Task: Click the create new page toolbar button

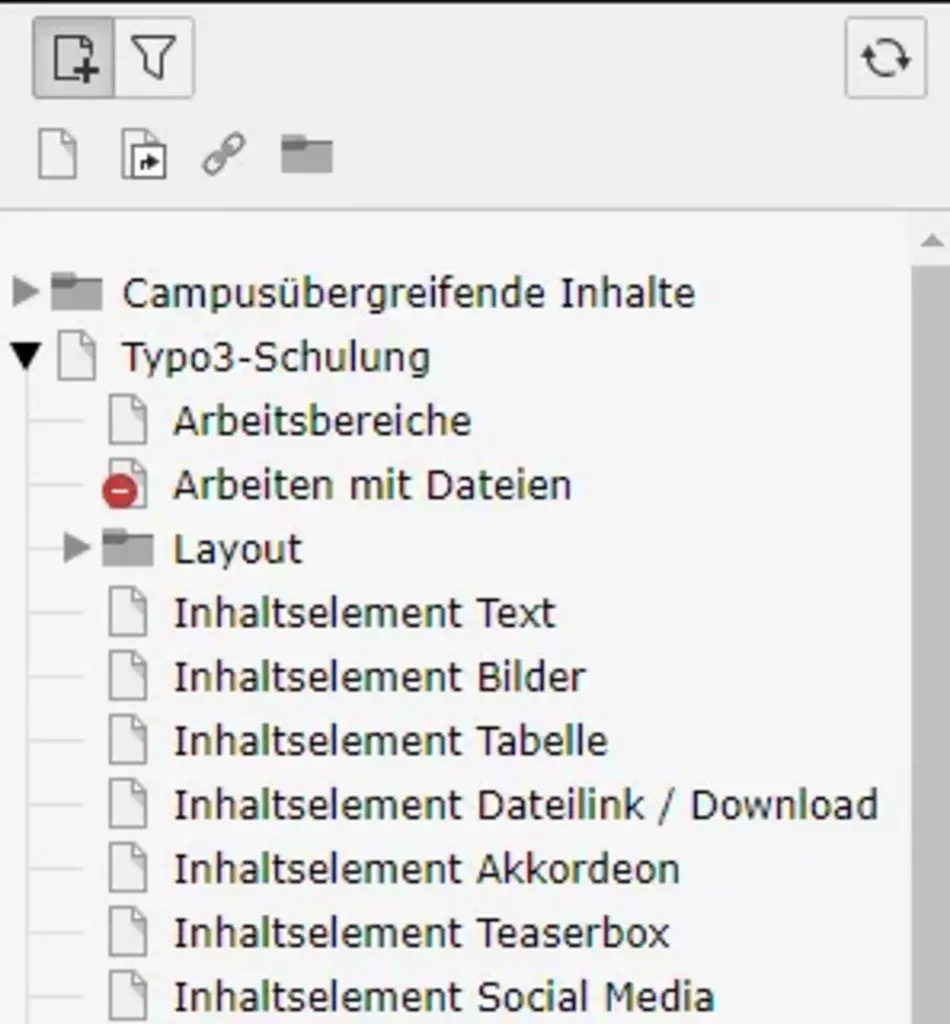Action: click(x=74, y=58)
